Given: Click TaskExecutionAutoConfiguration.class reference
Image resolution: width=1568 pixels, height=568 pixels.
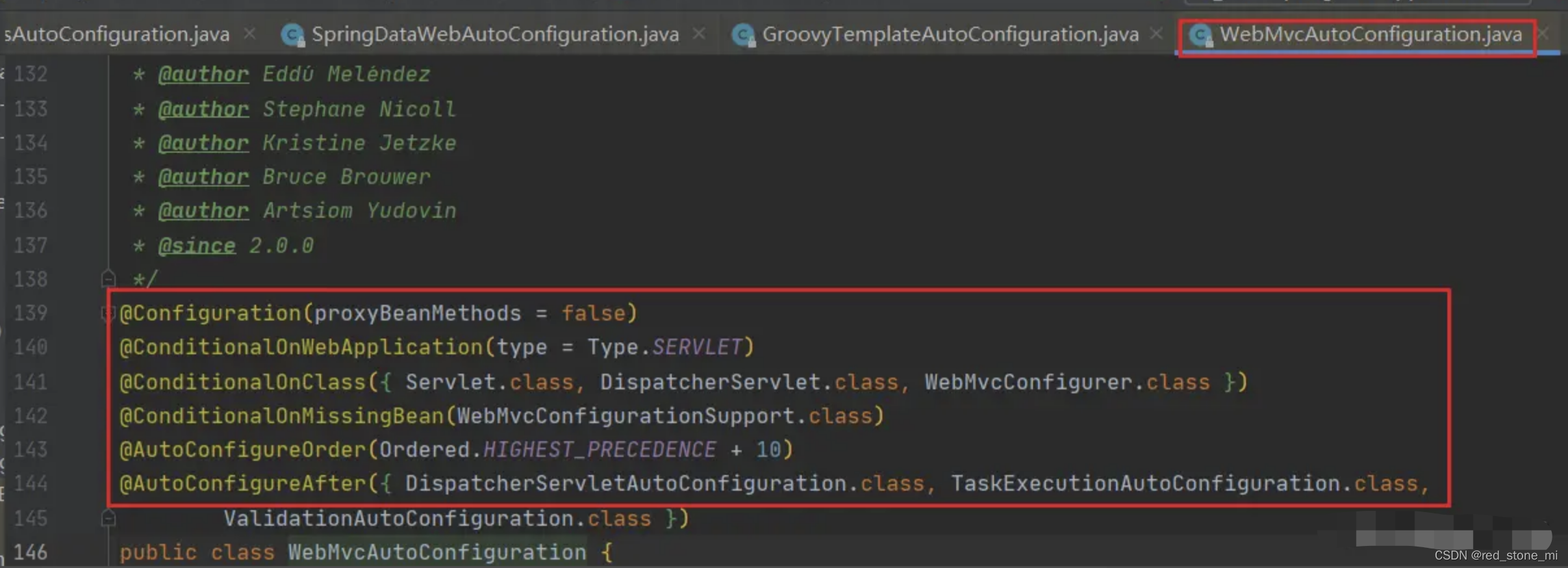Looking at the screenshot, I should (1184, 484).
